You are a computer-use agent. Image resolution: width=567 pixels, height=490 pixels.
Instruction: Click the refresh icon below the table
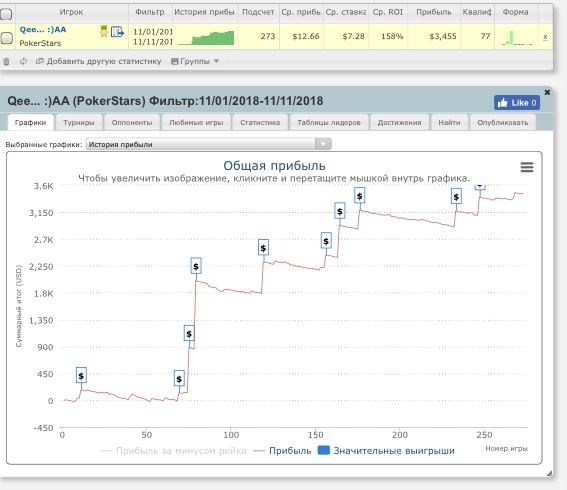(x=24, y=61)
